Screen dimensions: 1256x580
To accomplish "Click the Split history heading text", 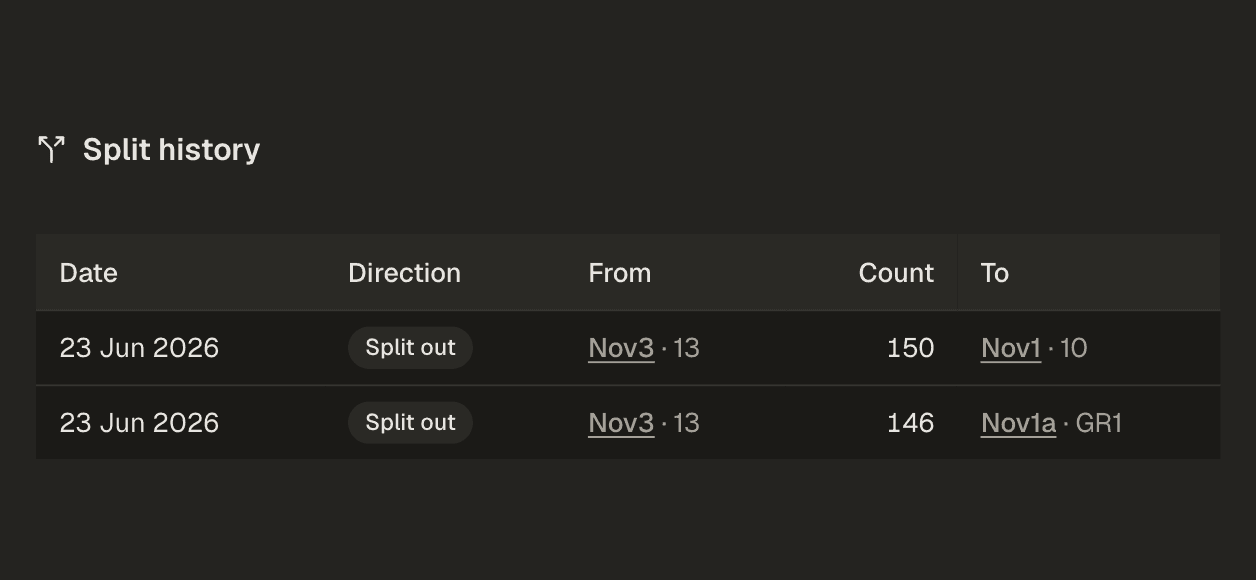I will point(171,150).
